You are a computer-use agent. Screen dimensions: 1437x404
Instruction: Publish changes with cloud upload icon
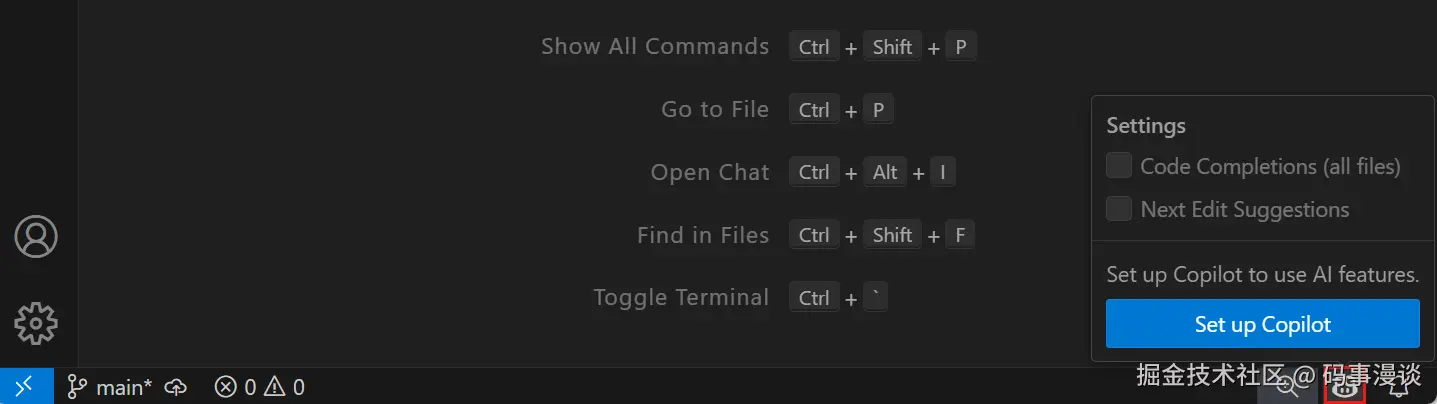176,387
